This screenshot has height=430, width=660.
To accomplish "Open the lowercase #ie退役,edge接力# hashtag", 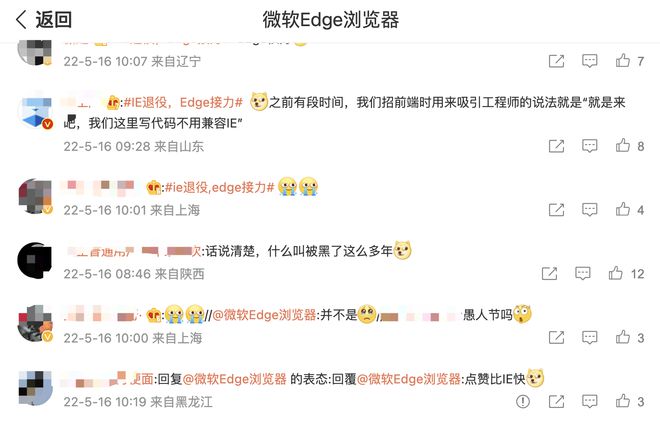I will point(219,187).
